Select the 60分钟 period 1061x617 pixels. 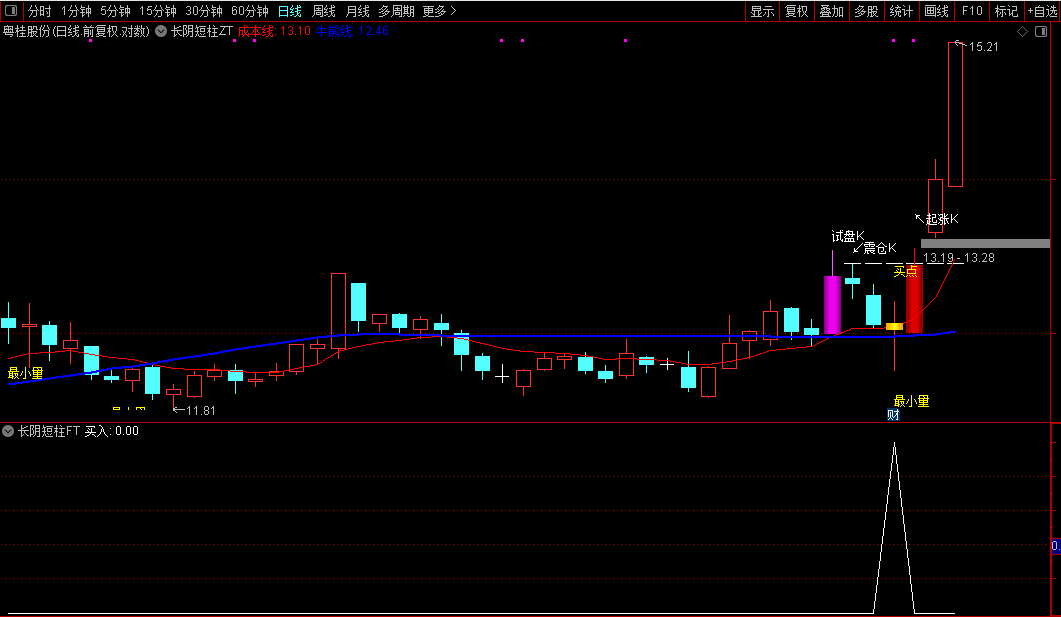250,11
